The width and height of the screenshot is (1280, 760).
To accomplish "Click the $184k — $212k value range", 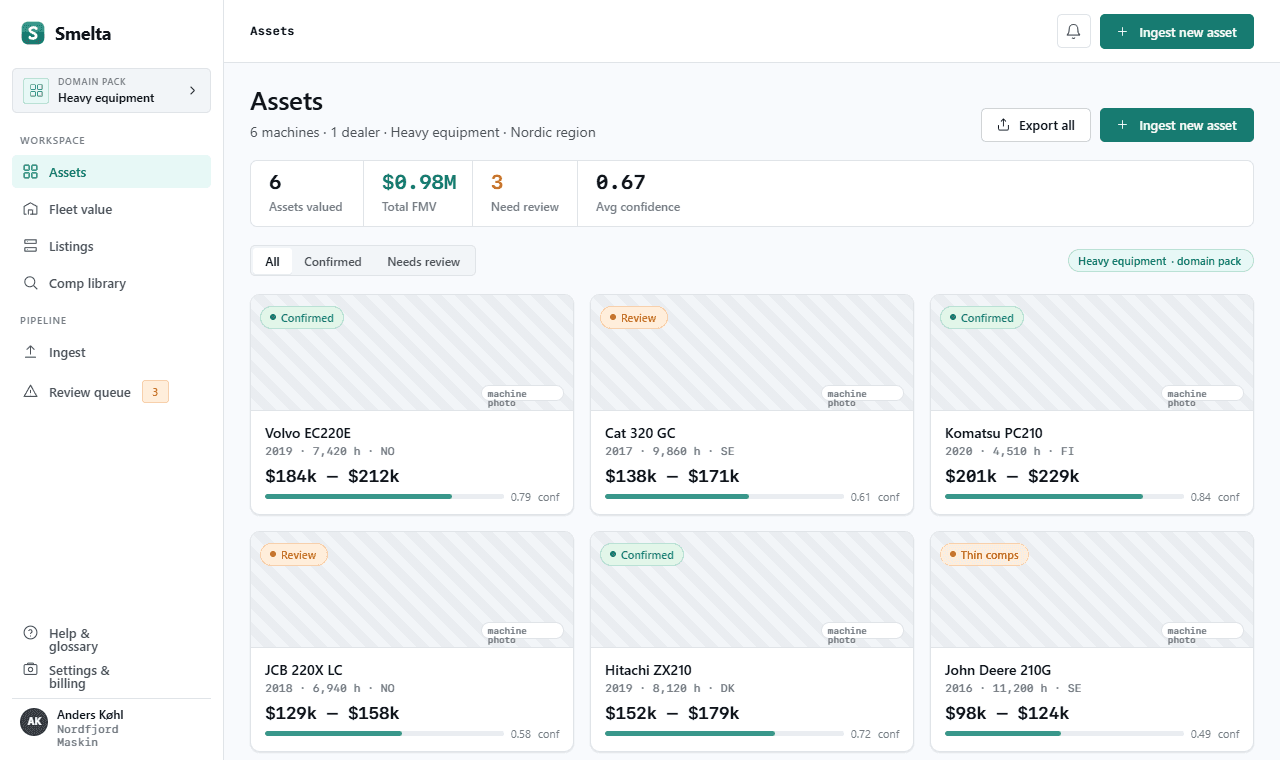I will (x=332, y=476).
